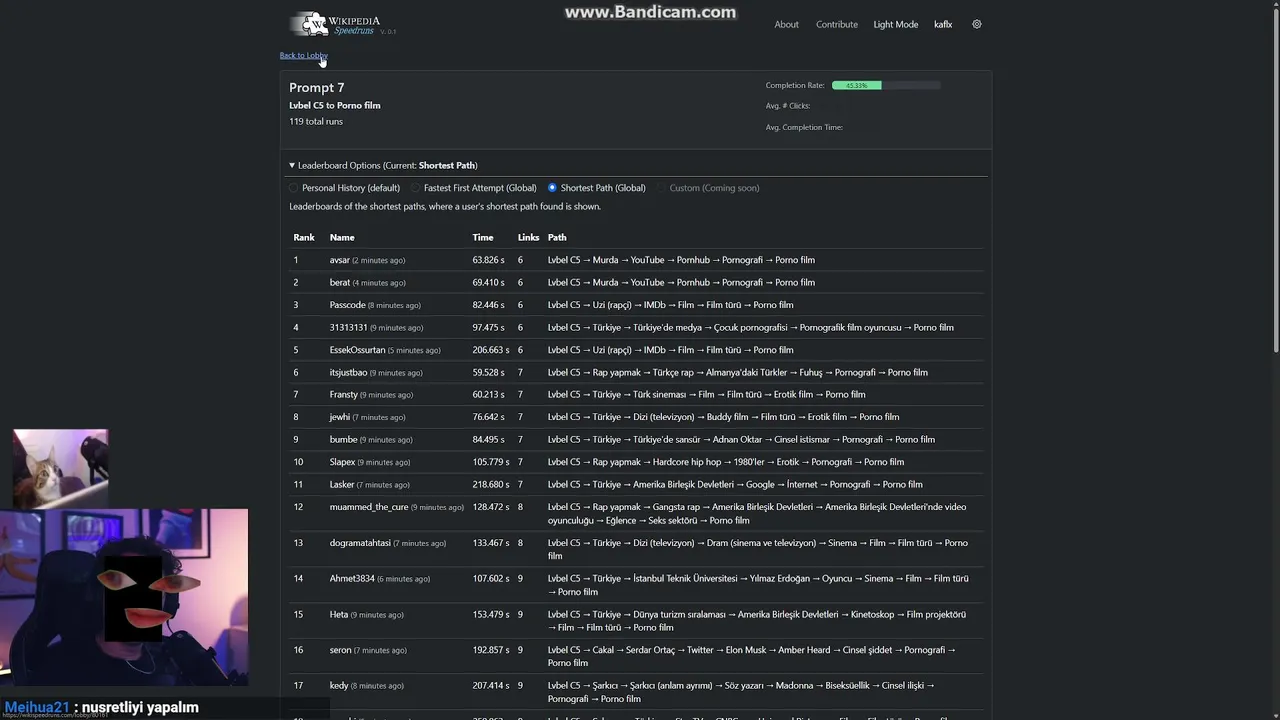Click the Path column header
Viewport: 1280px width, 720px height.
pos(557,237)
